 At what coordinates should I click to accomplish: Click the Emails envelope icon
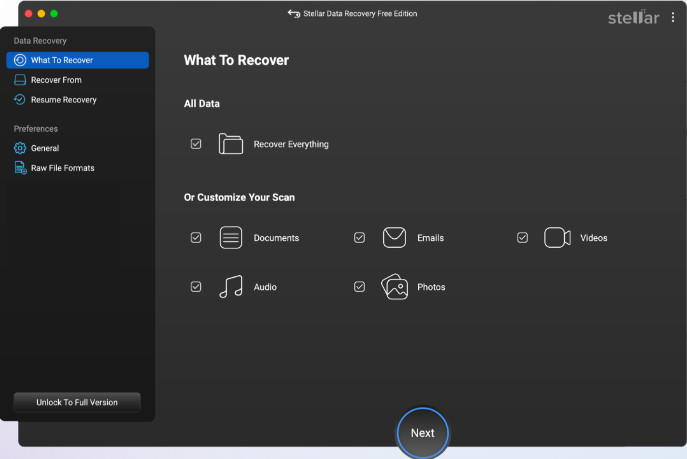pos(394,237)
